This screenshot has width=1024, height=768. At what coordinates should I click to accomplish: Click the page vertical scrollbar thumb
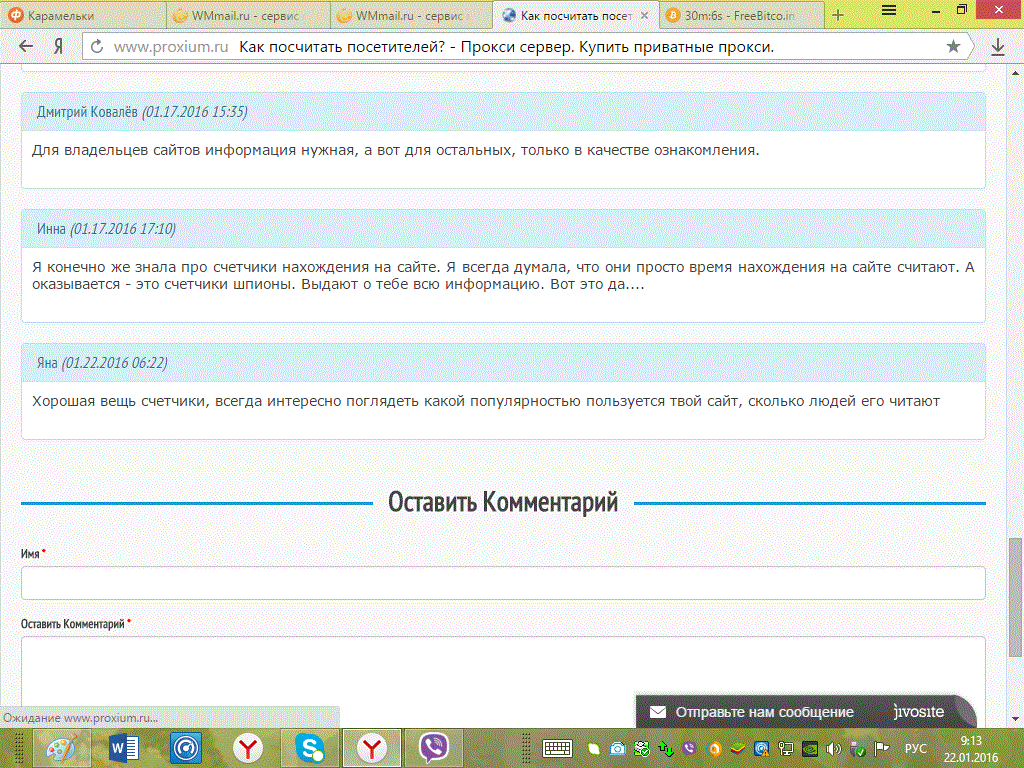(x=1015, y=597)
